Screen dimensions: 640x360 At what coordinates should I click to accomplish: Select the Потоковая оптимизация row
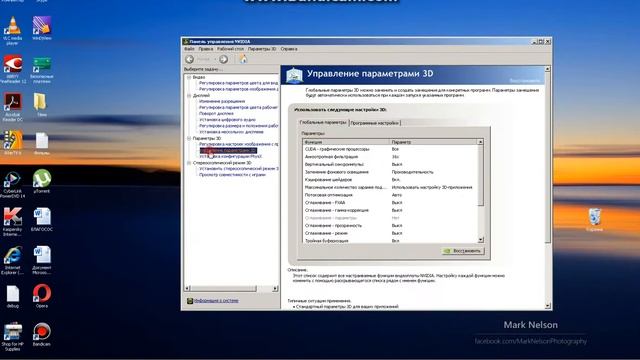390,195
